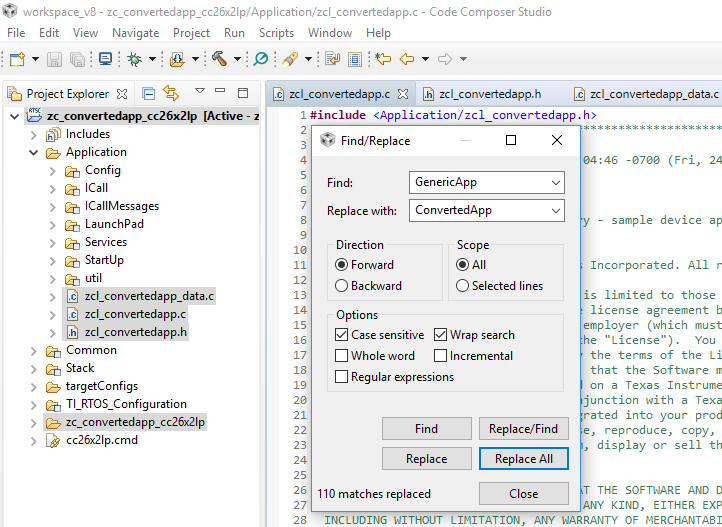Open the Debug dropdown arrow

(152, 59)
